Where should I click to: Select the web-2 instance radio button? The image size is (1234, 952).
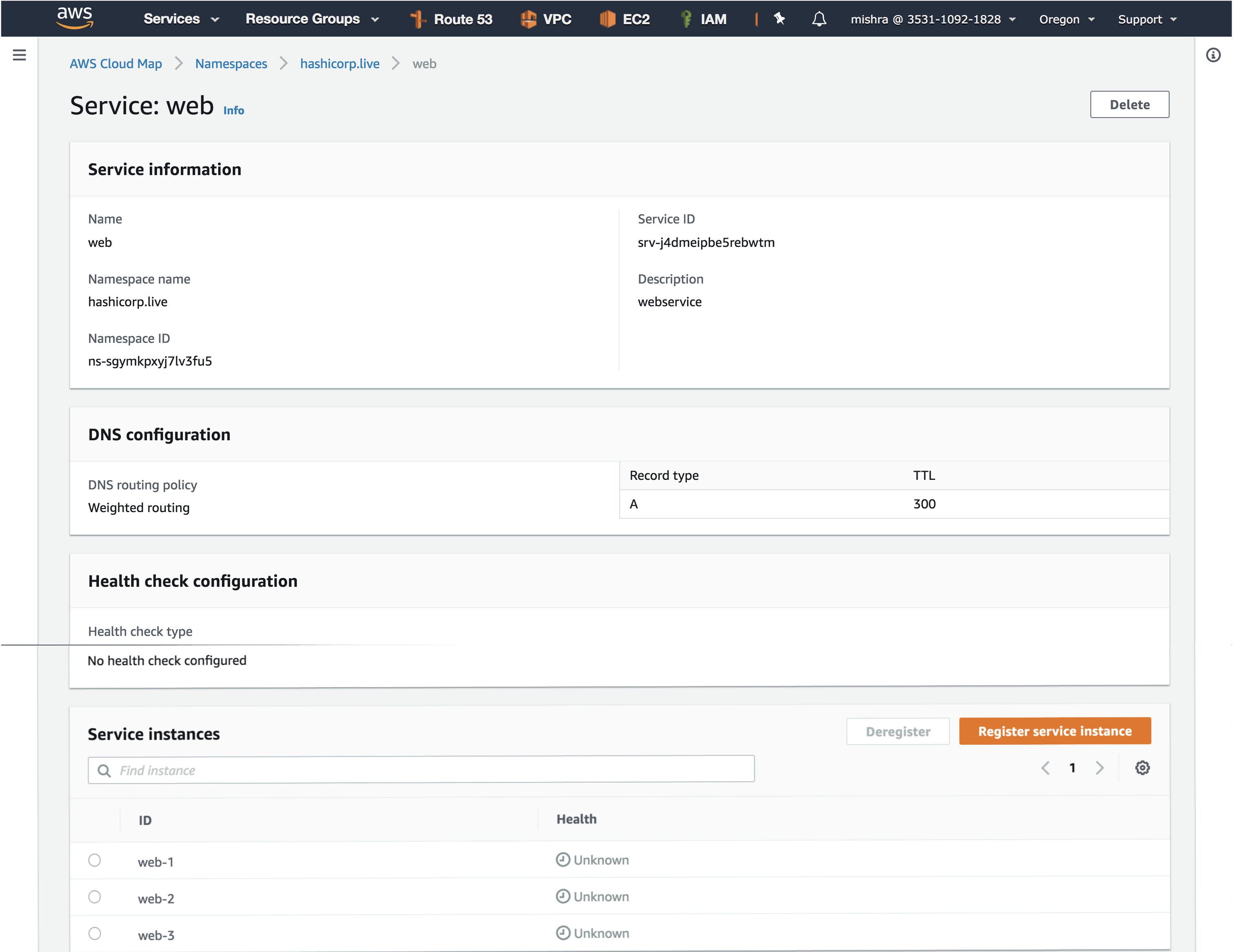94,897
